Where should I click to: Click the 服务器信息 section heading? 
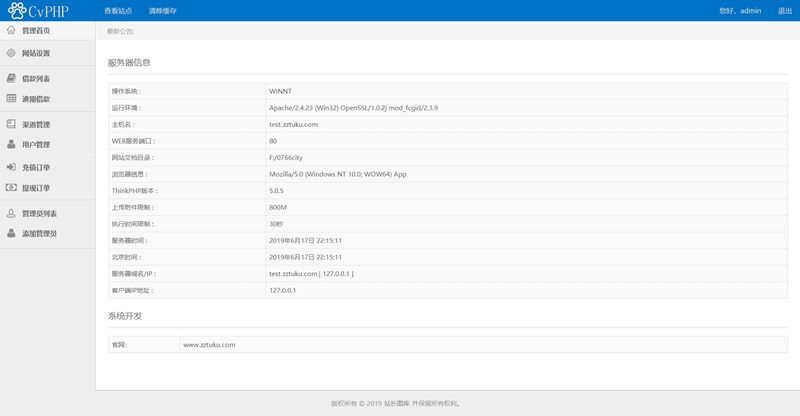(129, 63)
